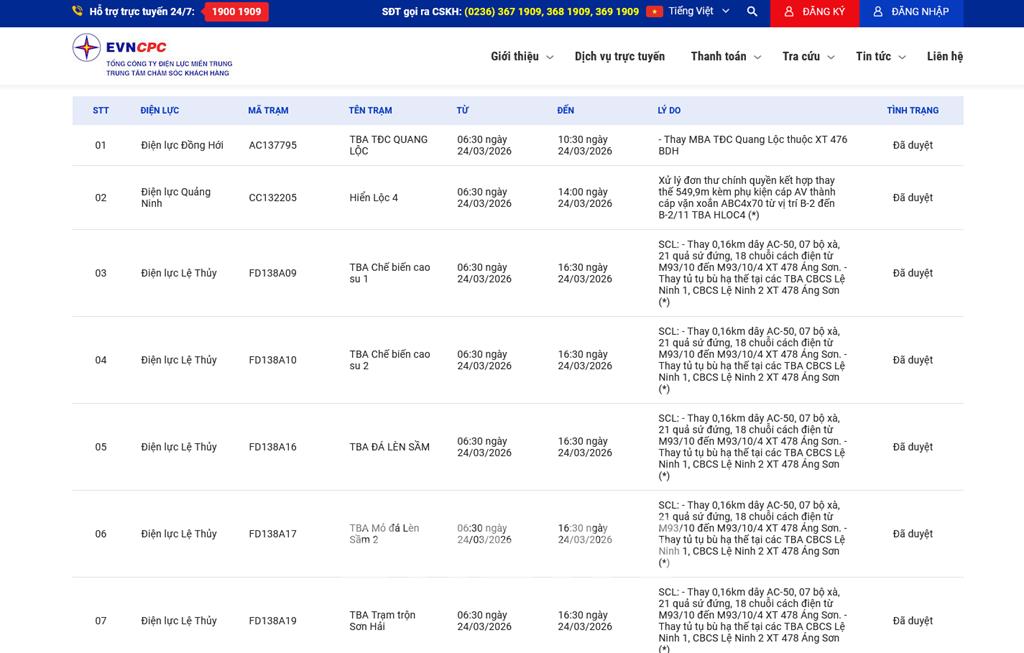Image resolution: width=1024 pixels, height=653 pixels.
Task: Click the search magnifier icon
Action: click(752, 12)
